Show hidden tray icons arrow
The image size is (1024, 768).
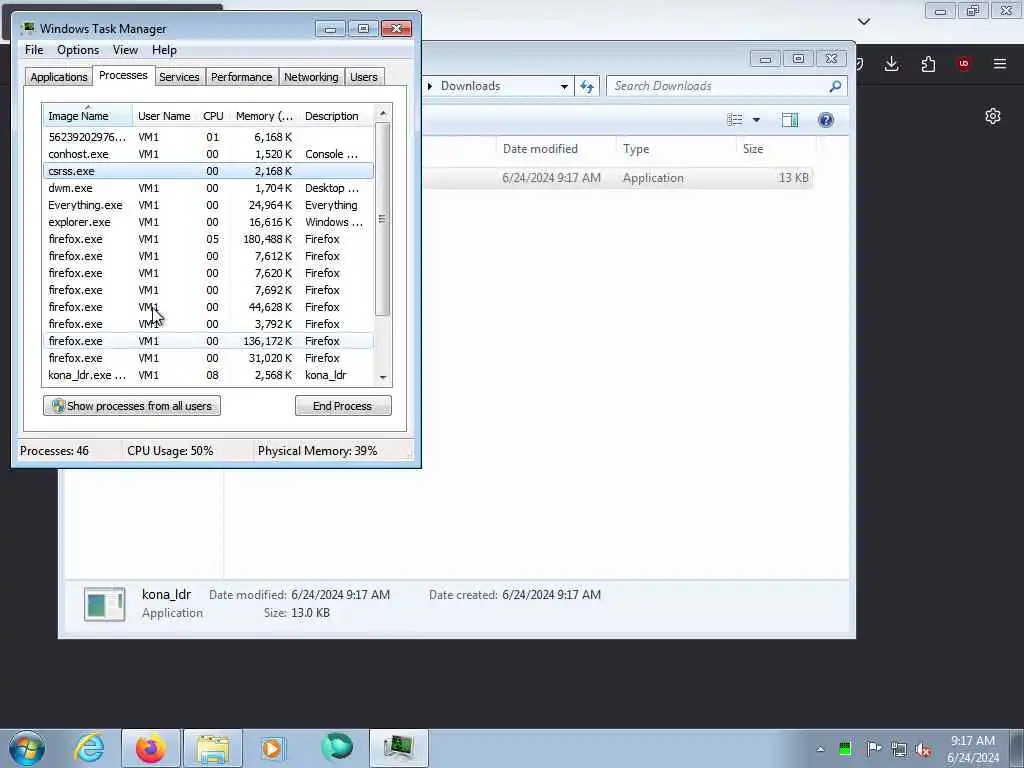coord(820,749)
